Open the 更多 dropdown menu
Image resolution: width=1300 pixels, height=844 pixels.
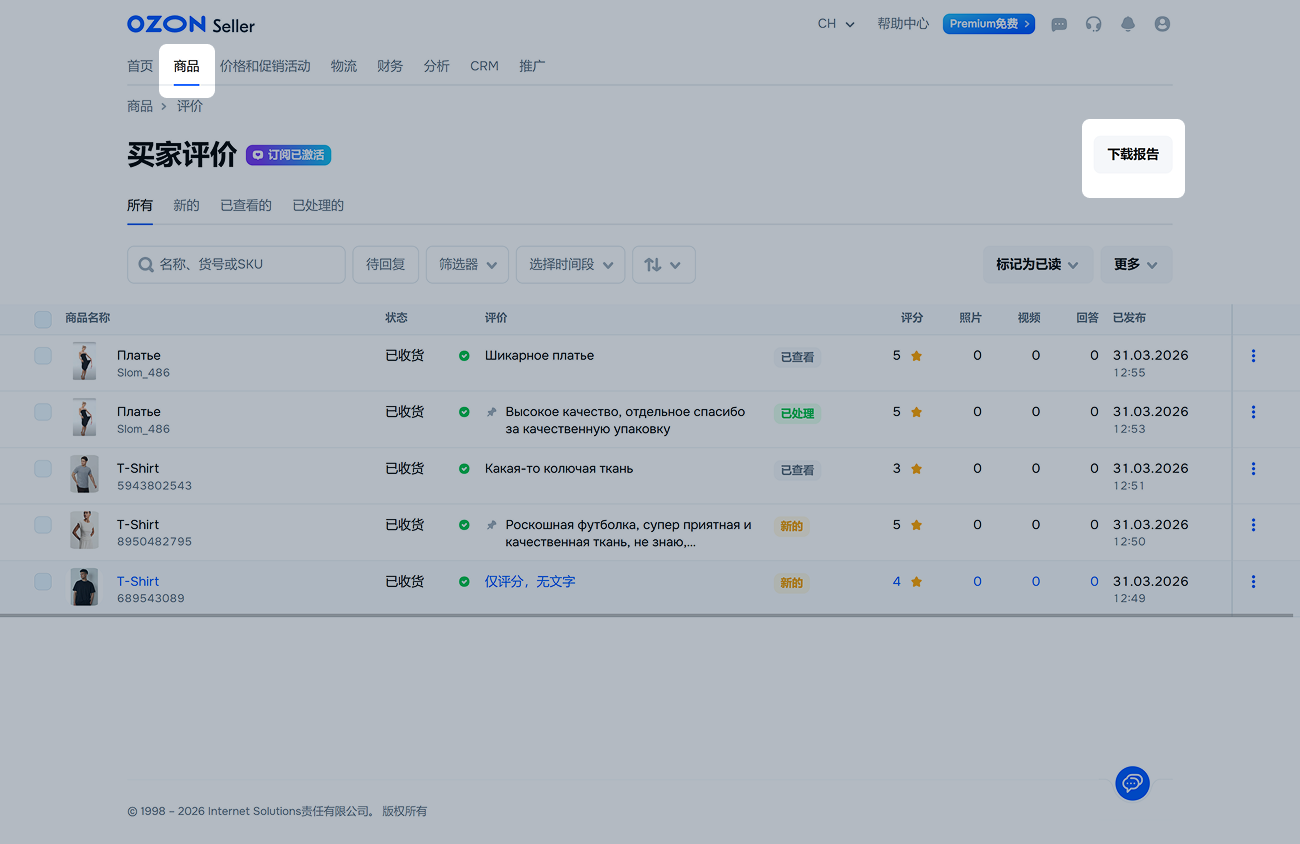(1135, 265)
